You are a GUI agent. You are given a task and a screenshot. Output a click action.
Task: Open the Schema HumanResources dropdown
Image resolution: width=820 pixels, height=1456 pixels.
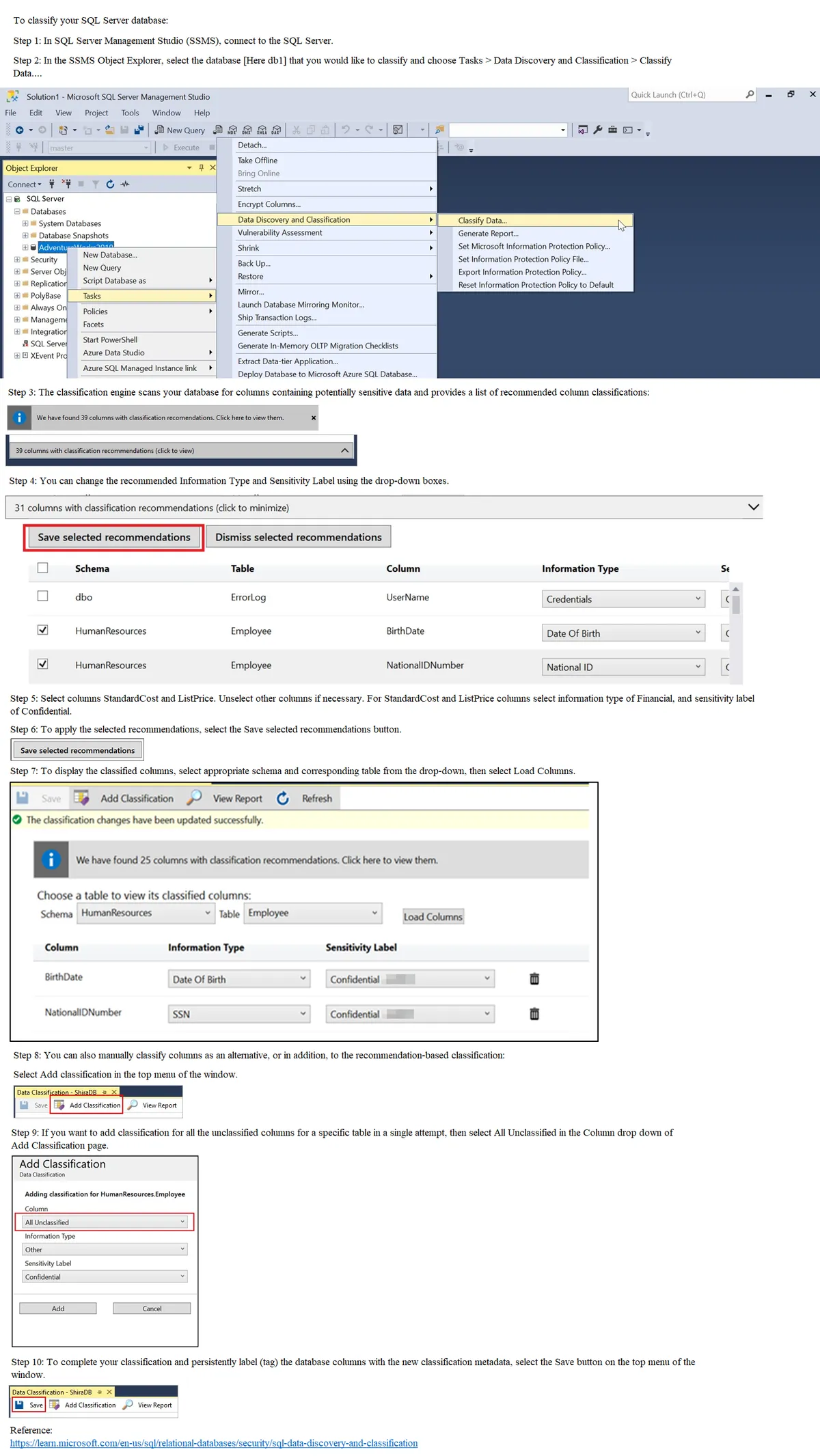coord(146,913)
